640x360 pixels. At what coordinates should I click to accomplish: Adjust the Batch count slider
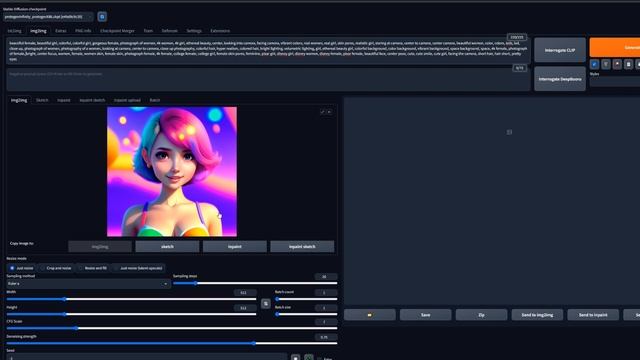coord(306,299)
